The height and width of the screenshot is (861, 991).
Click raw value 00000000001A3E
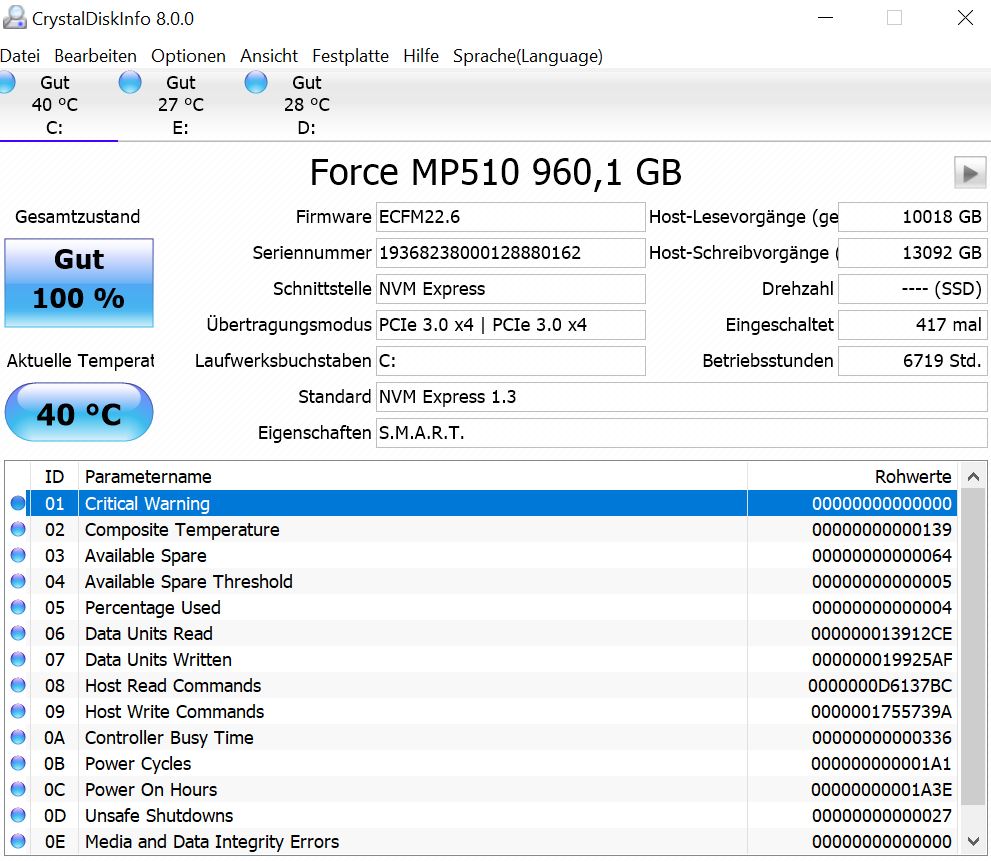881,790
